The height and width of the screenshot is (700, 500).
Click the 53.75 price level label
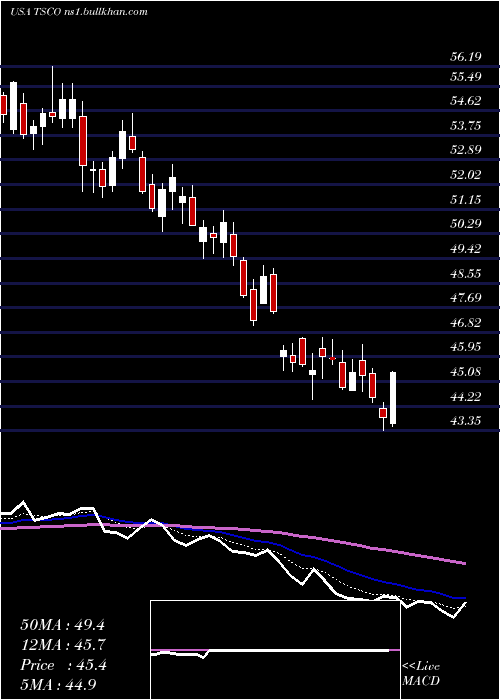click(465, 125)
